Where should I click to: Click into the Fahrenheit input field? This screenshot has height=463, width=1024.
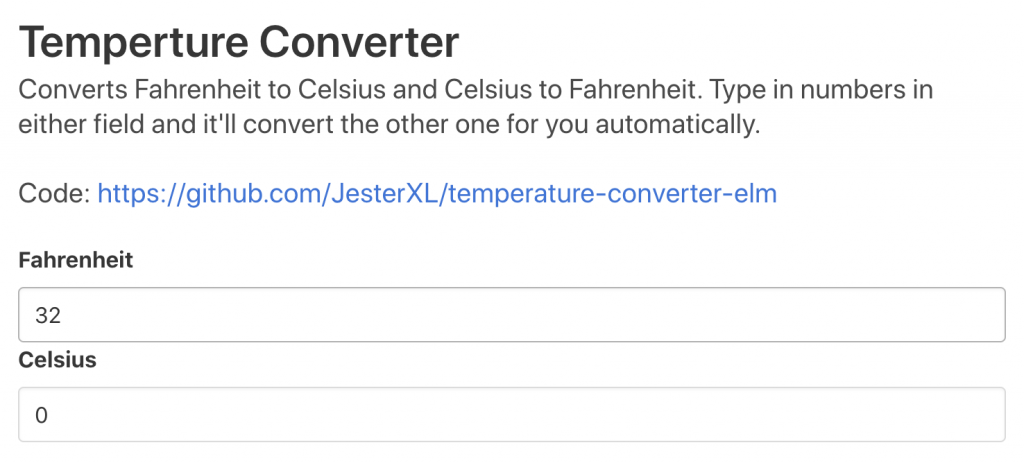(512, 316)
